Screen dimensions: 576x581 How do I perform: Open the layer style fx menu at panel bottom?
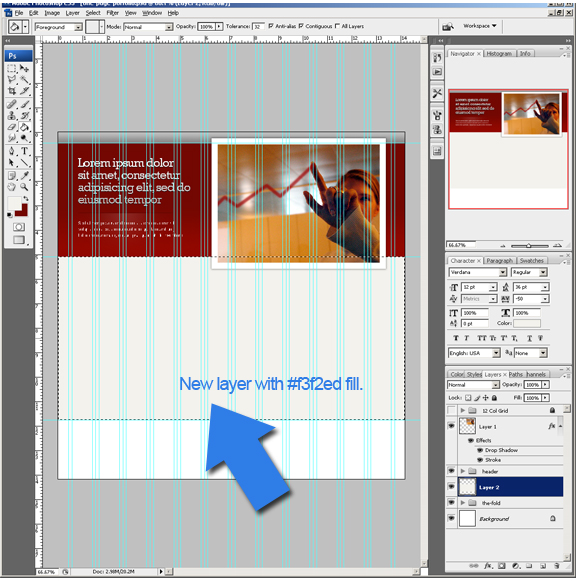[x=488, y=566]
